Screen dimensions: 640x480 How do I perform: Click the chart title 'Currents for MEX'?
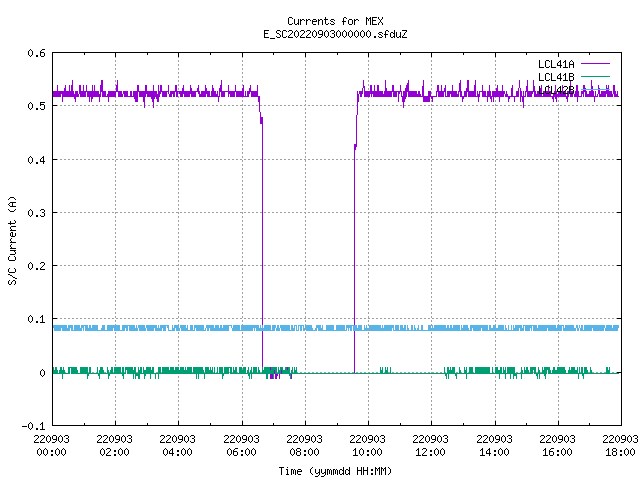(x=335, y=21)
